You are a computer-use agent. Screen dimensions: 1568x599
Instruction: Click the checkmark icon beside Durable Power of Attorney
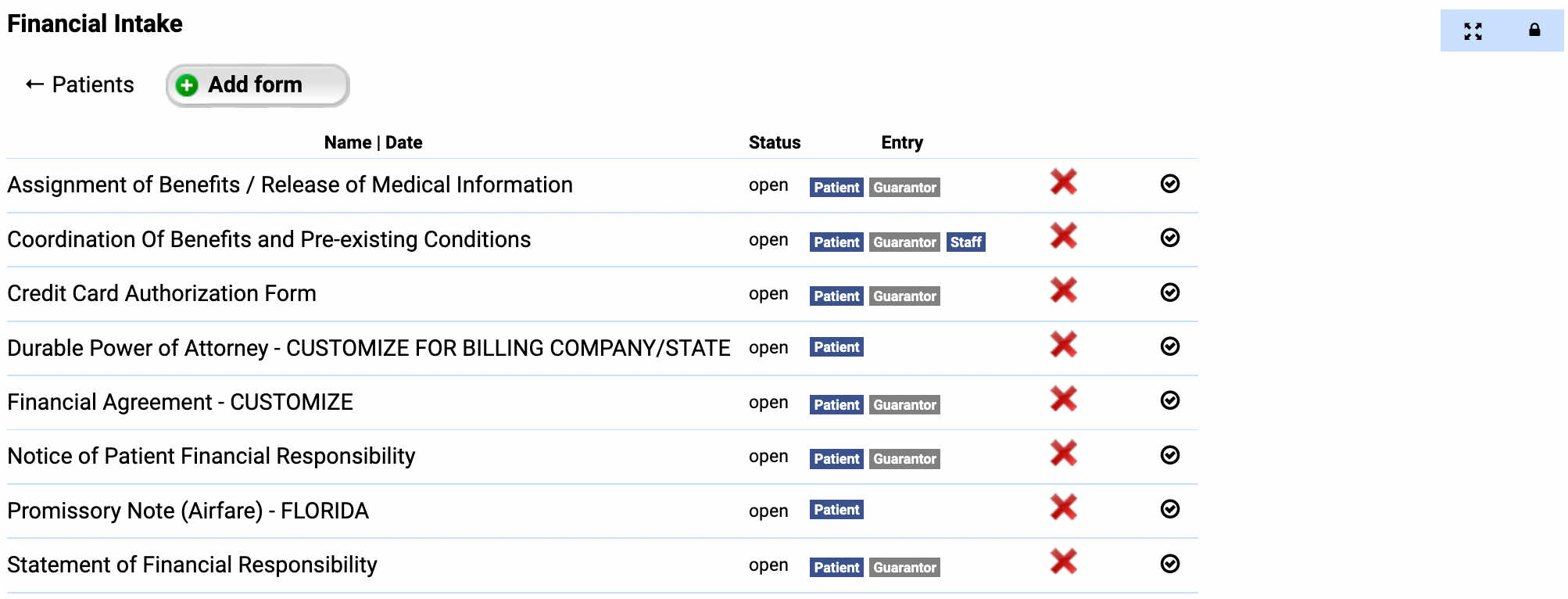click(1169, 346)
